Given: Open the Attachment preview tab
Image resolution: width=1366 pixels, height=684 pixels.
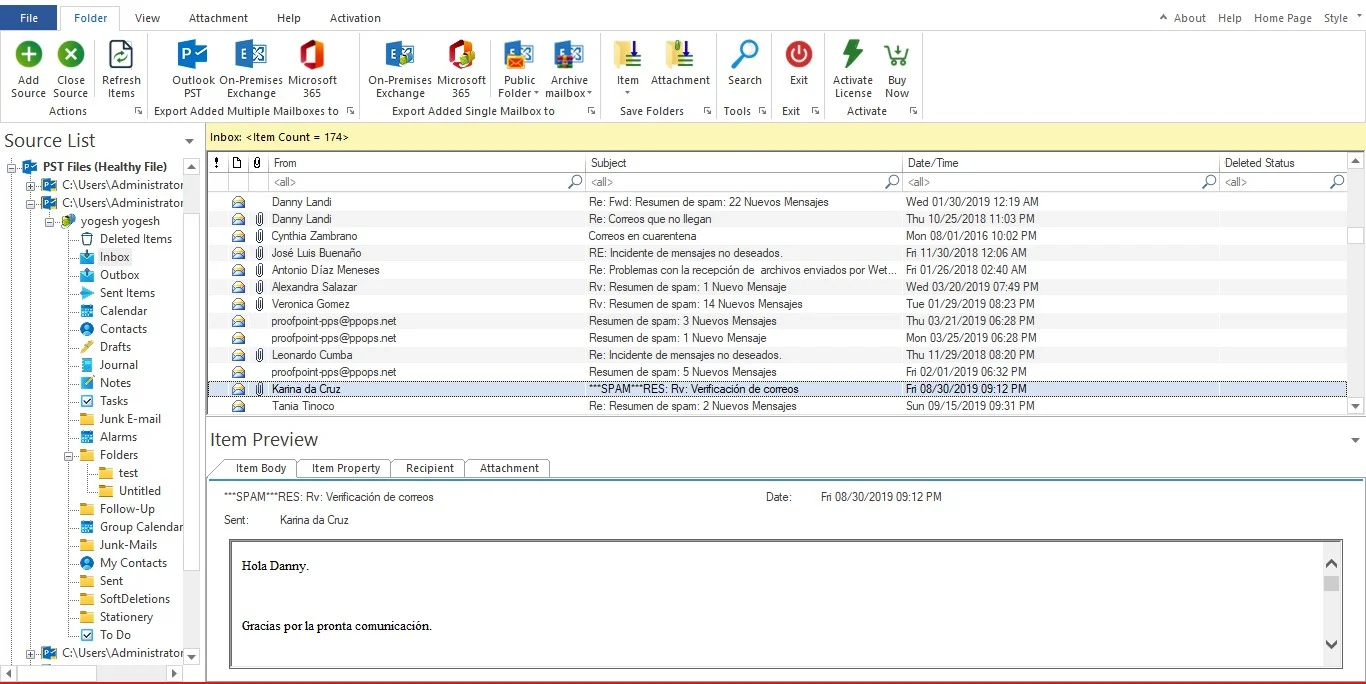Looking at the screenshot, I should pos(509,468).
